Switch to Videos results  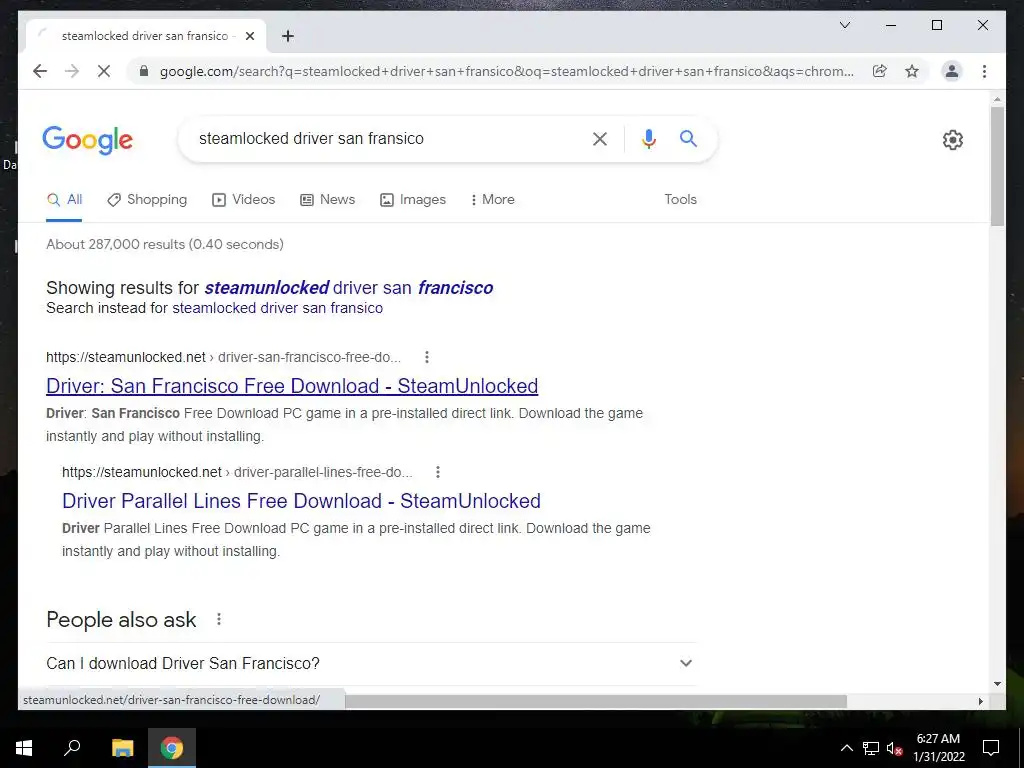[x=244, y=199]
